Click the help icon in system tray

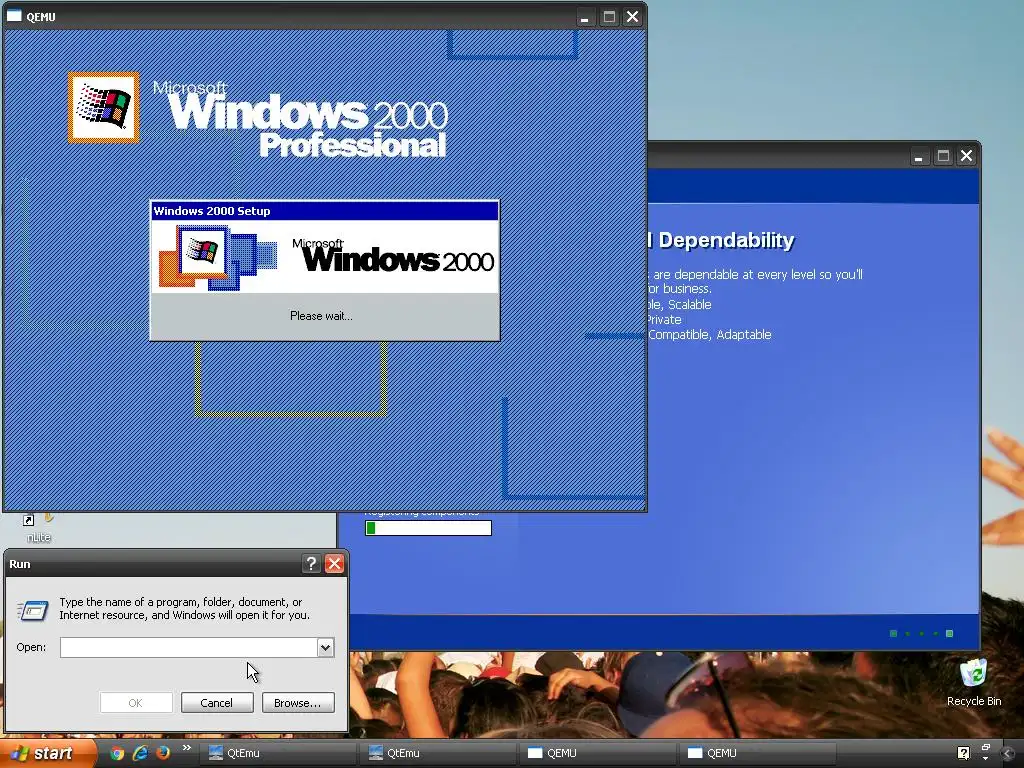click(963, 753)
